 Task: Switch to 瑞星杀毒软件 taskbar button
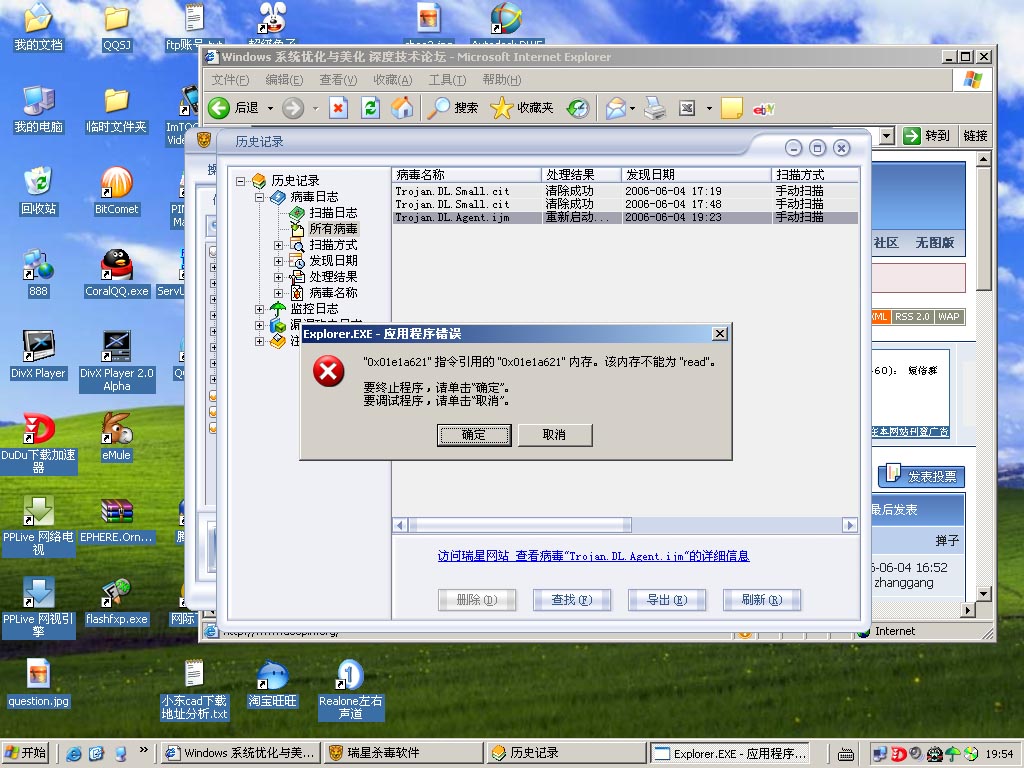point(405,753)
